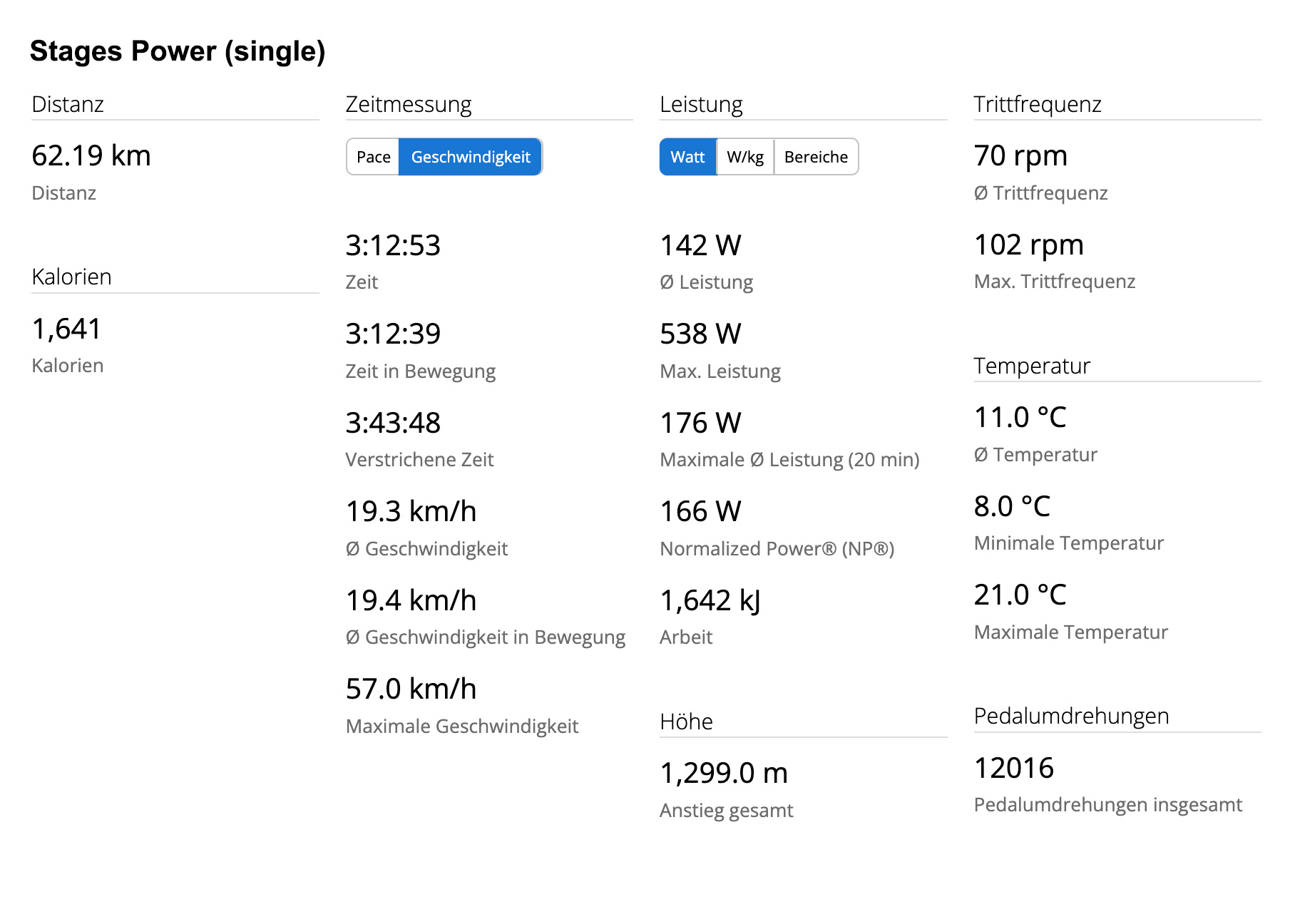Click the 62.19 km distance value

click(x=91, y=155)
